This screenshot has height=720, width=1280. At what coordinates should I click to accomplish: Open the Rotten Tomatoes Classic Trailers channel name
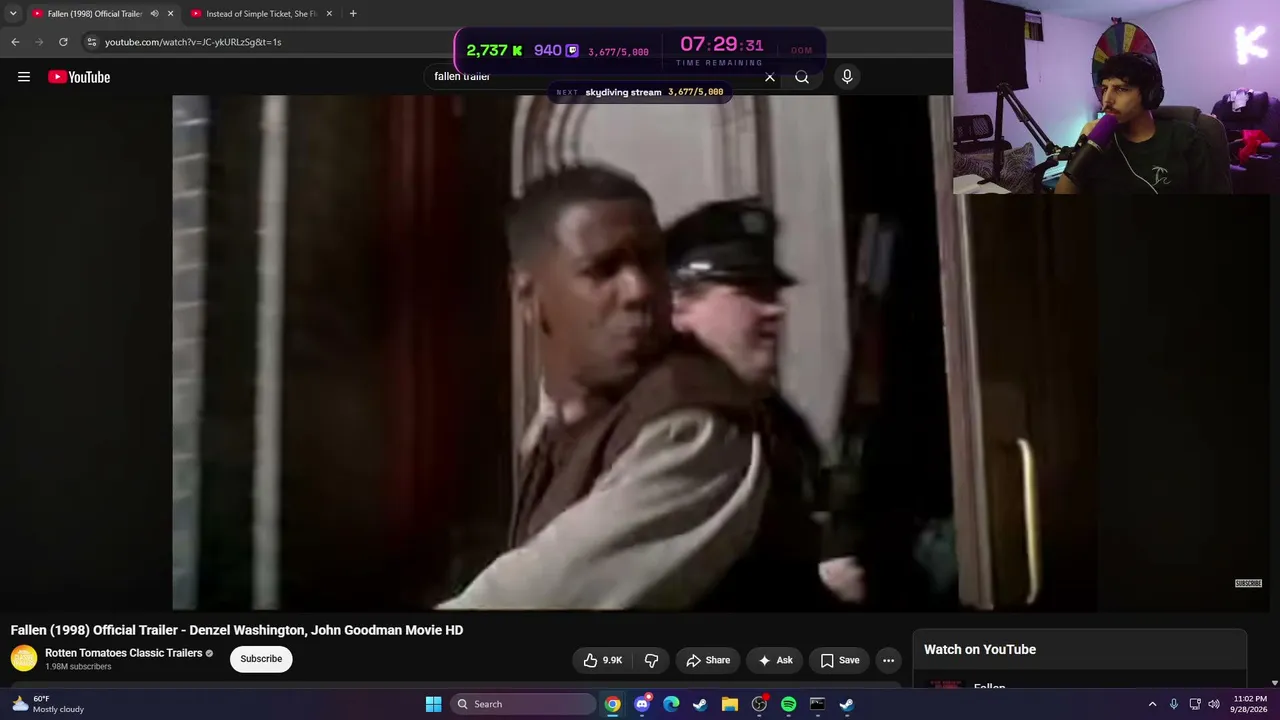[124, 653]
